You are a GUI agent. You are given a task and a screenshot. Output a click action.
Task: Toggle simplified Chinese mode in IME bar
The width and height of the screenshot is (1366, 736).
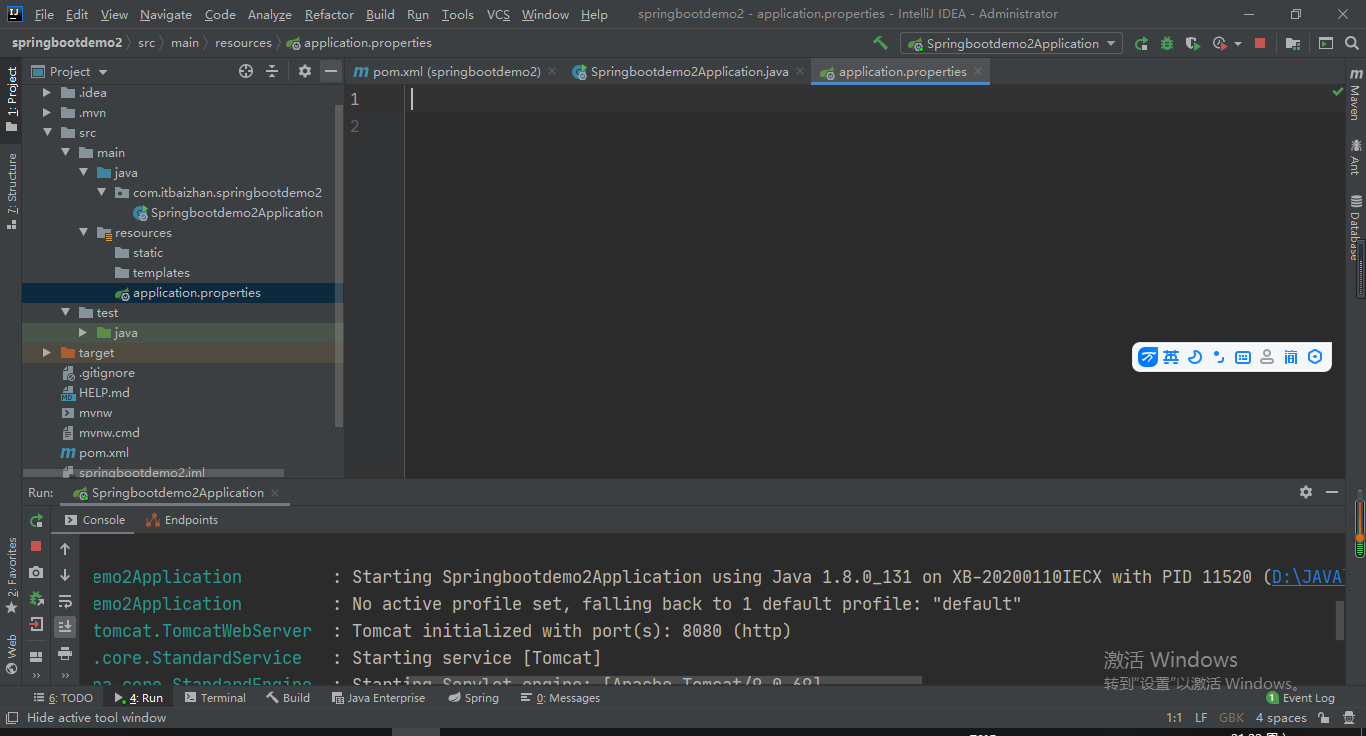coord(1291,357)
